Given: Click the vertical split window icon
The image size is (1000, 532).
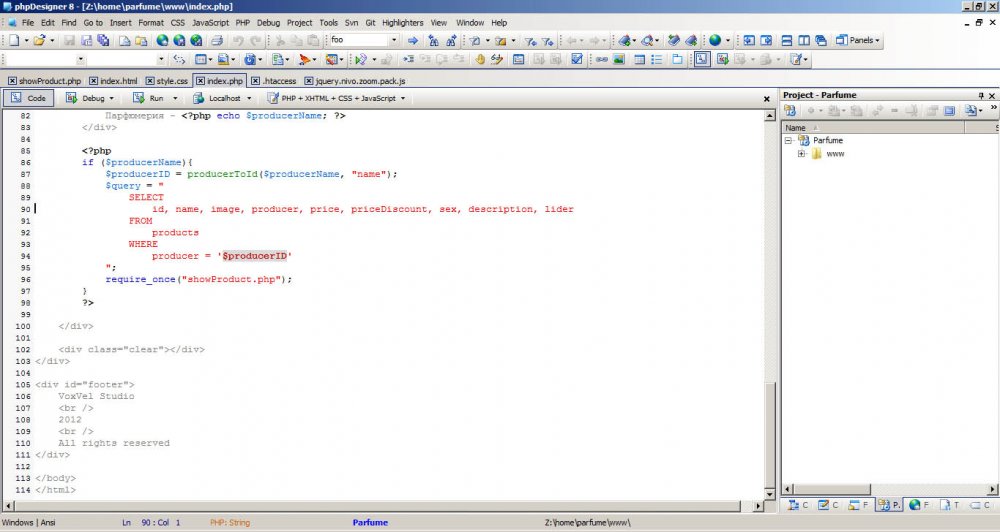Looking at the screenshot, I should (x=804, y=40).
